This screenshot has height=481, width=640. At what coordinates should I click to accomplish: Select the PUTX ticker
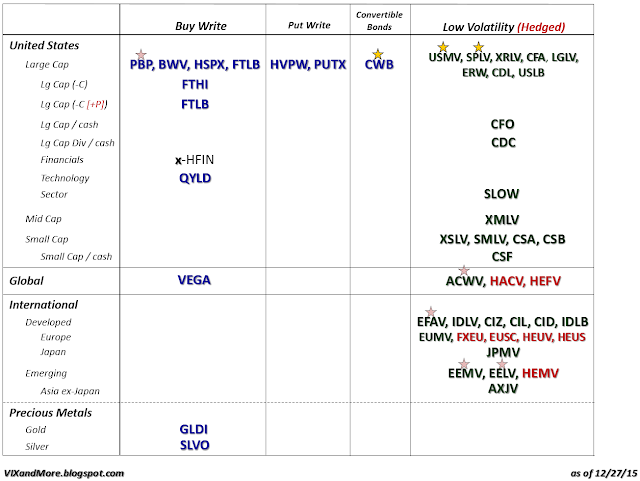(x=330, y=65)
